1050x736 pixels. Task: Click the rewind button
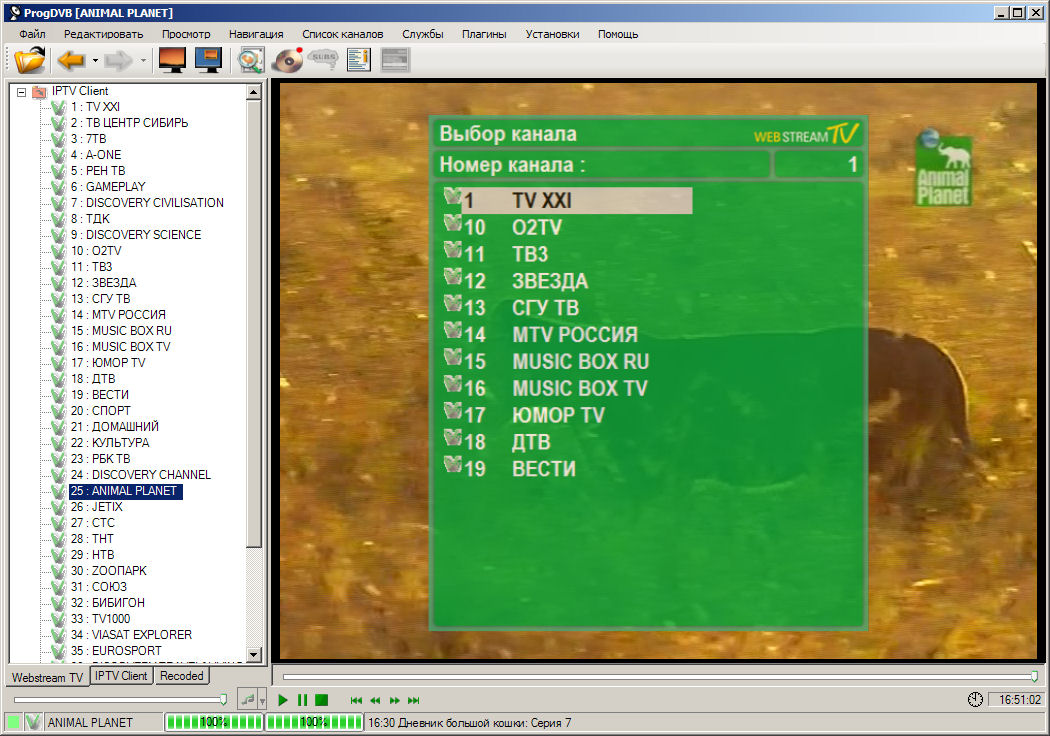pyautogui.click(x=375, y=701)
